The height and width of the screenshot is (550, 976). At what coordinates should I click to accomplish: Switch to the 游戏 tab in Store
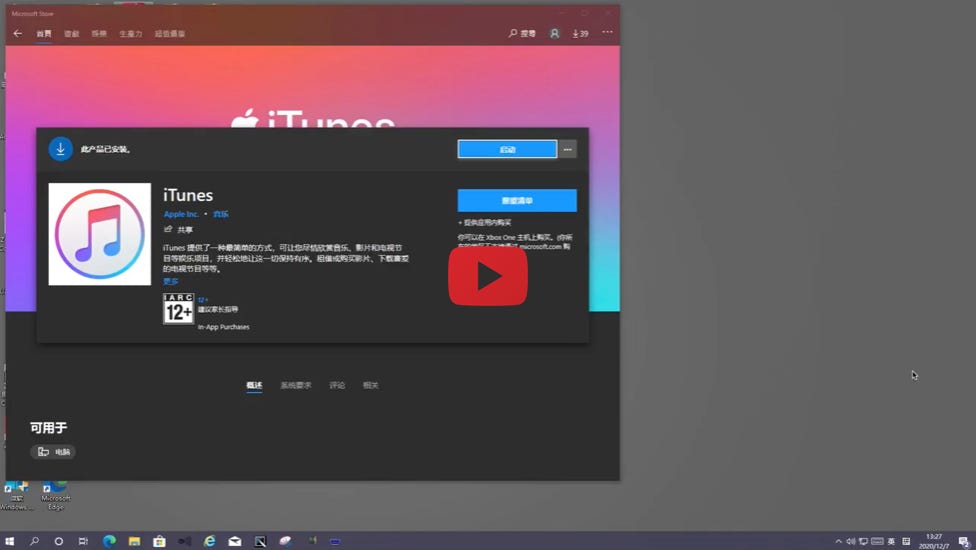[72, 34]
